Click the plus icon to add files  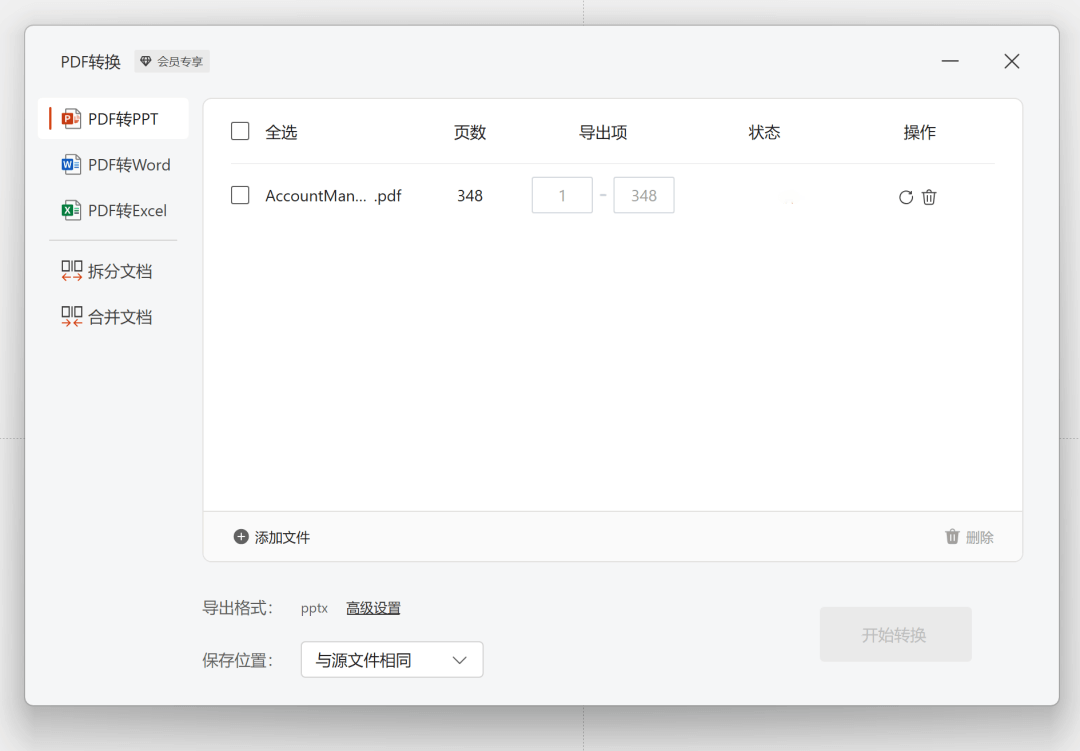[241, 536]
